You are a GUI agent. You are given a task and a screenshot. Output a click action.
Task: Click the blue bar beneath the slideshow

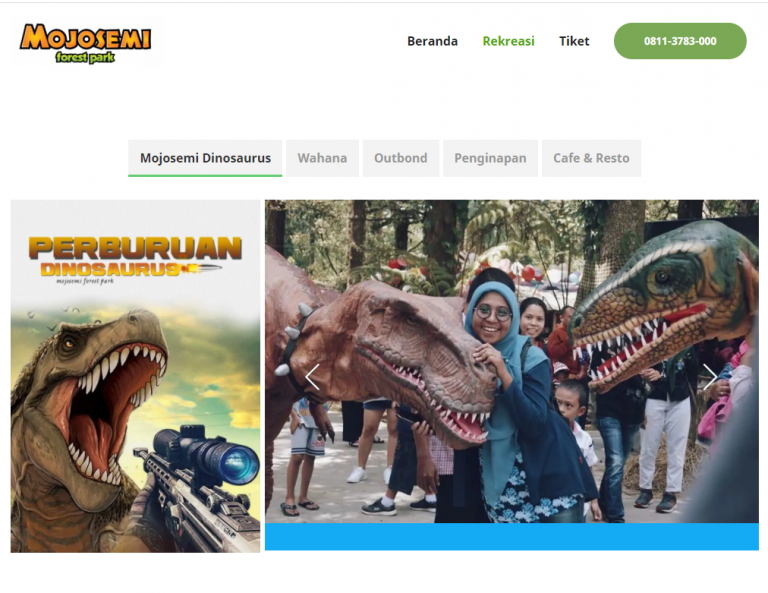coord(512,537)
